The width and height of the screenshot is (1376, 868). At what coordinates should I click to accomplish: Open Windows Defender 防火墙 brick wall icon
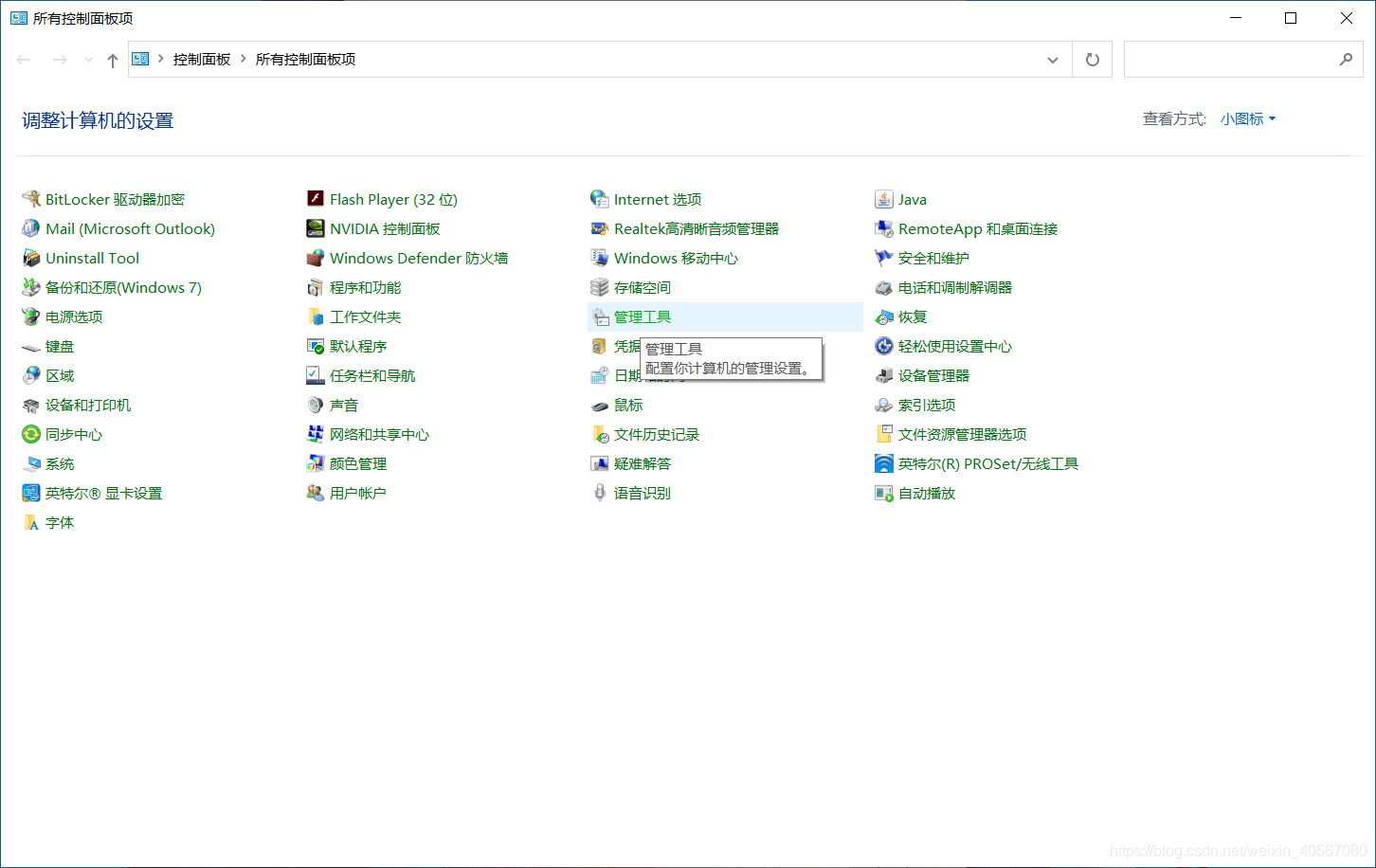point(316,258)
